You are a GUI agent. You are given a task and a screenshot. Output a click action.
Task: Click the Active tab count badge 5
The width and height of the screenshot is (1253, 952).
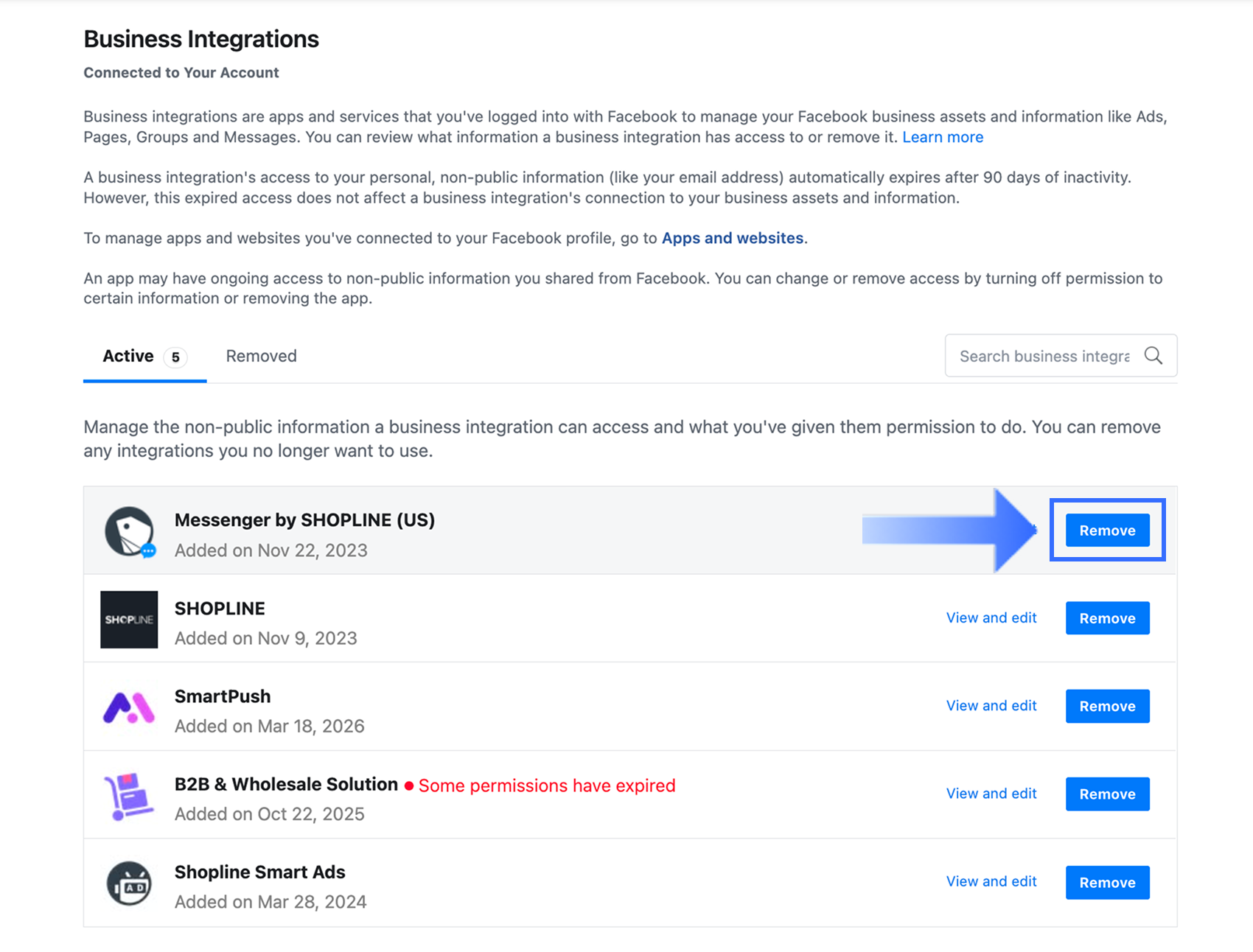click(x=175, y=357)
